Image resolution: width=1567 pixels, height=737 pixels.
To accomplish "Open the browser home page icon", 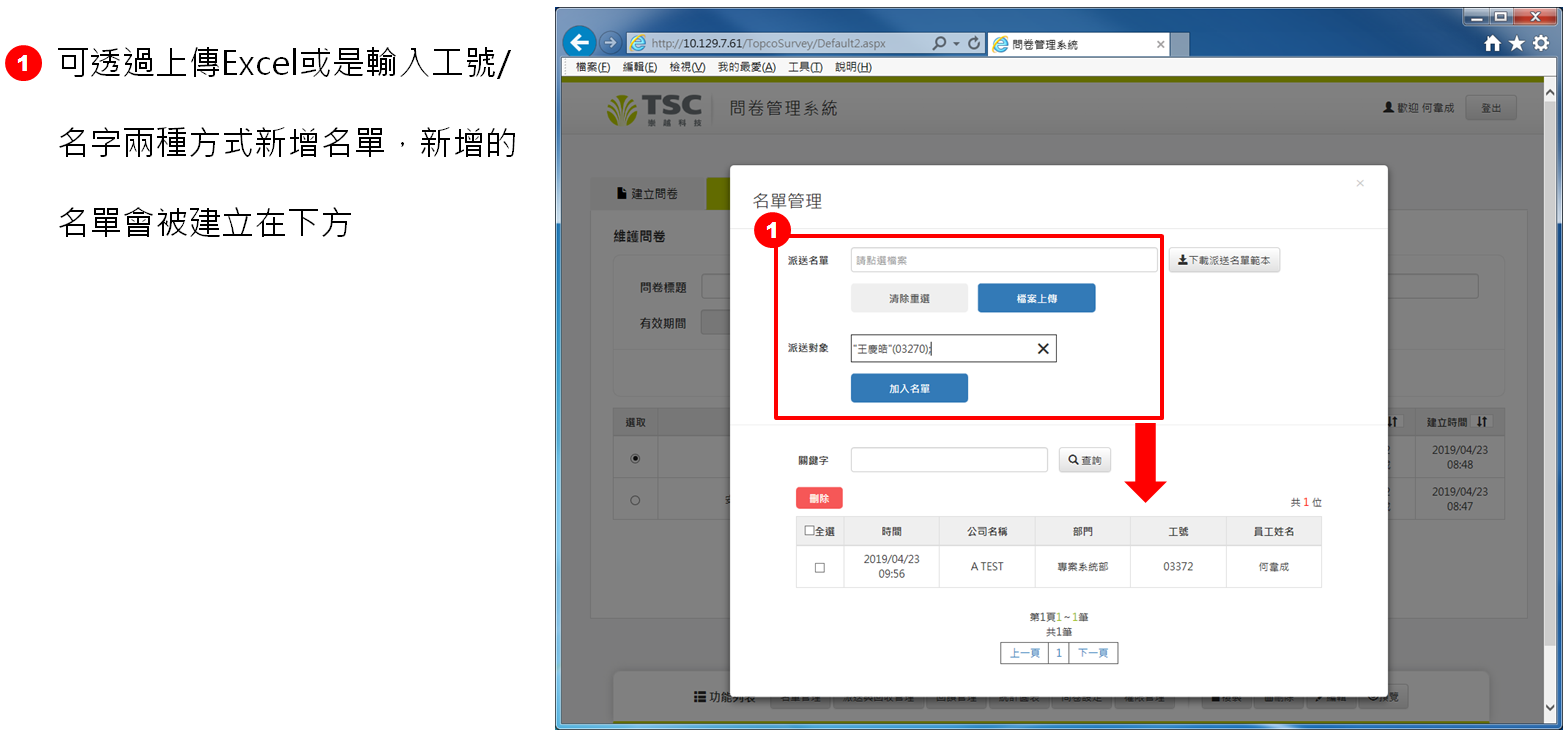I will pyautogui.click(x=1492, y=43).
